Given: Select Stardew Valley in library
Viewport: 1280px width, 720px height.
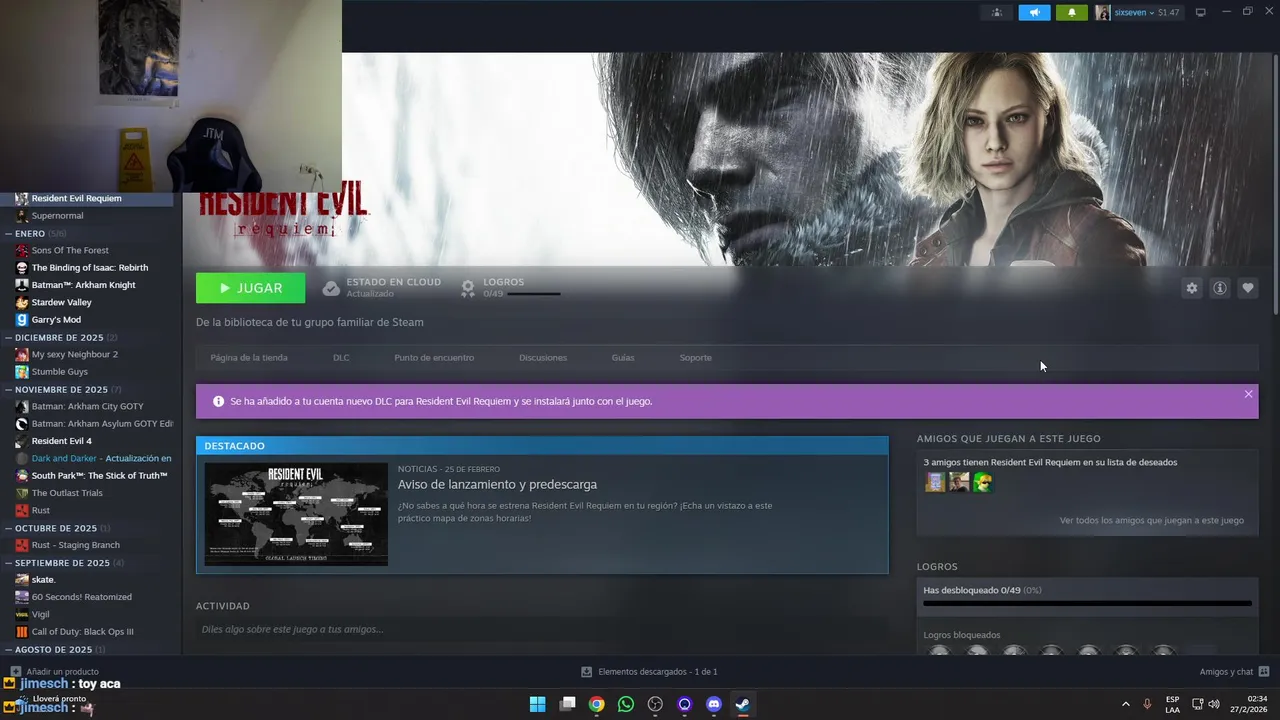Looking at the screenshot, I should click(87, 302).
